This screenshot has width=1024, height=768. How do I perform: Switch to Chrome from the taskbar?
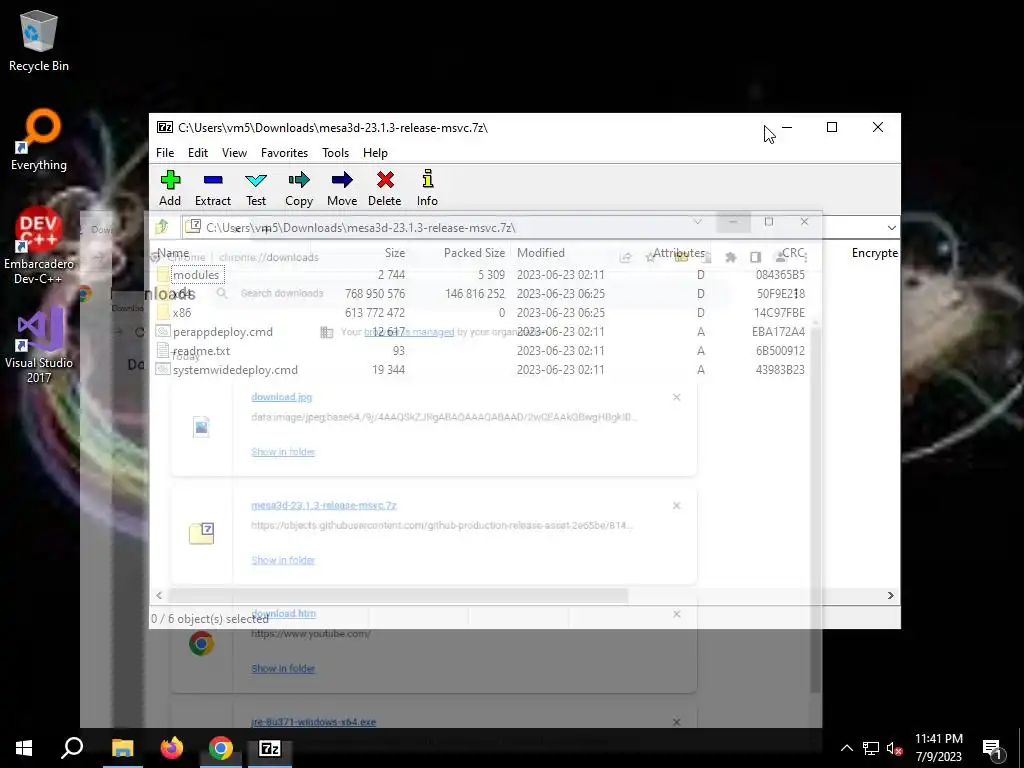pyautogui.click(x=221, y=748)
